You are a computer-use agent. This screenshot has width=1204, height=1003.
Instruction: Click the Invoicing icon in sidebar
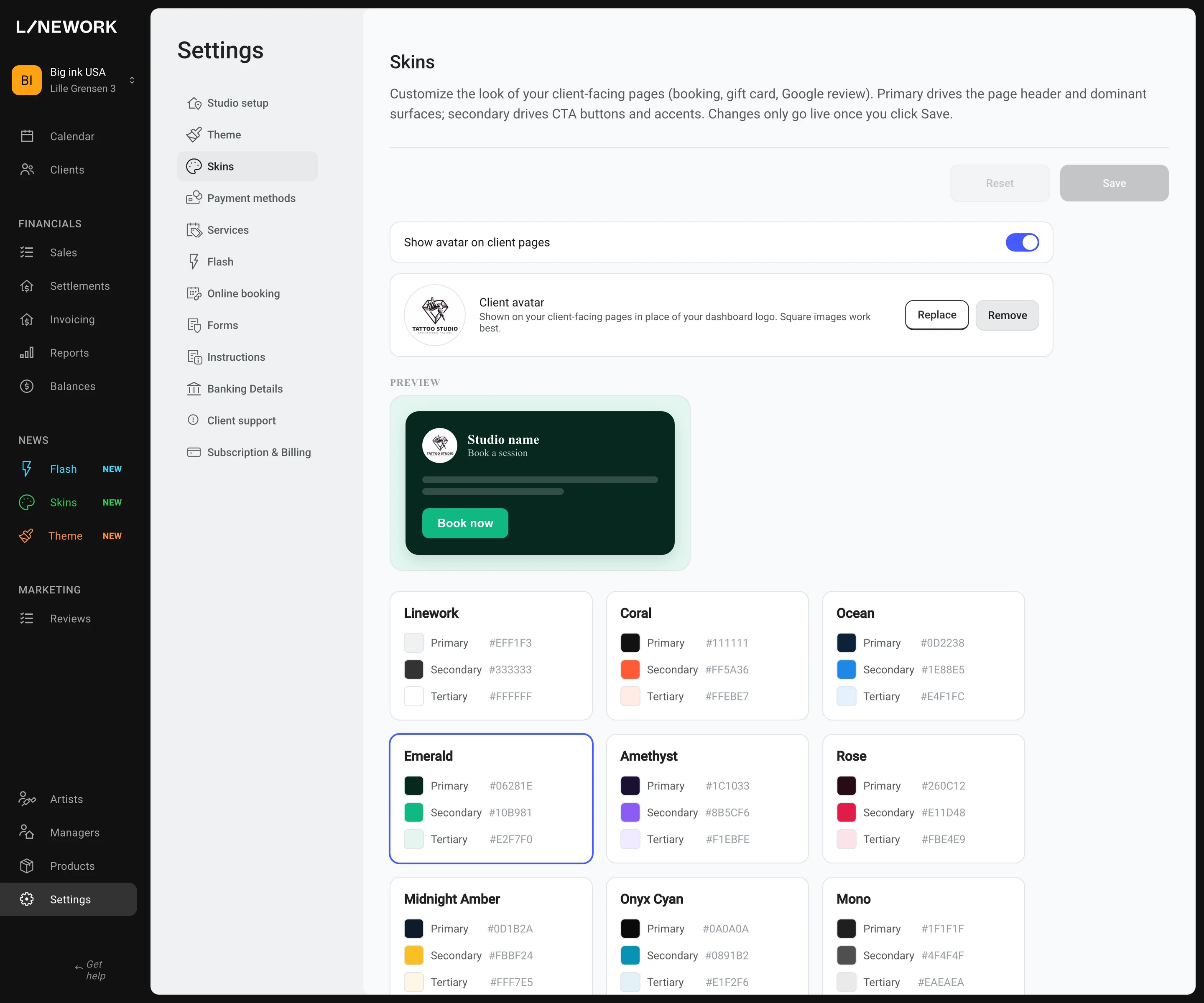pyautogui.click(x=27, y=319)
